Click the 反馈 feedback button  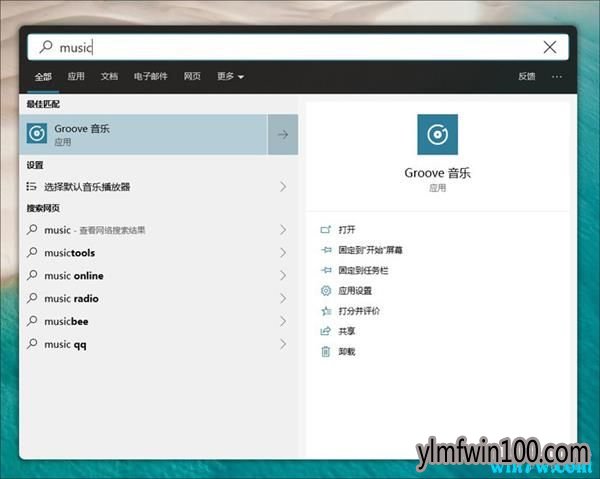pos(527,76)
